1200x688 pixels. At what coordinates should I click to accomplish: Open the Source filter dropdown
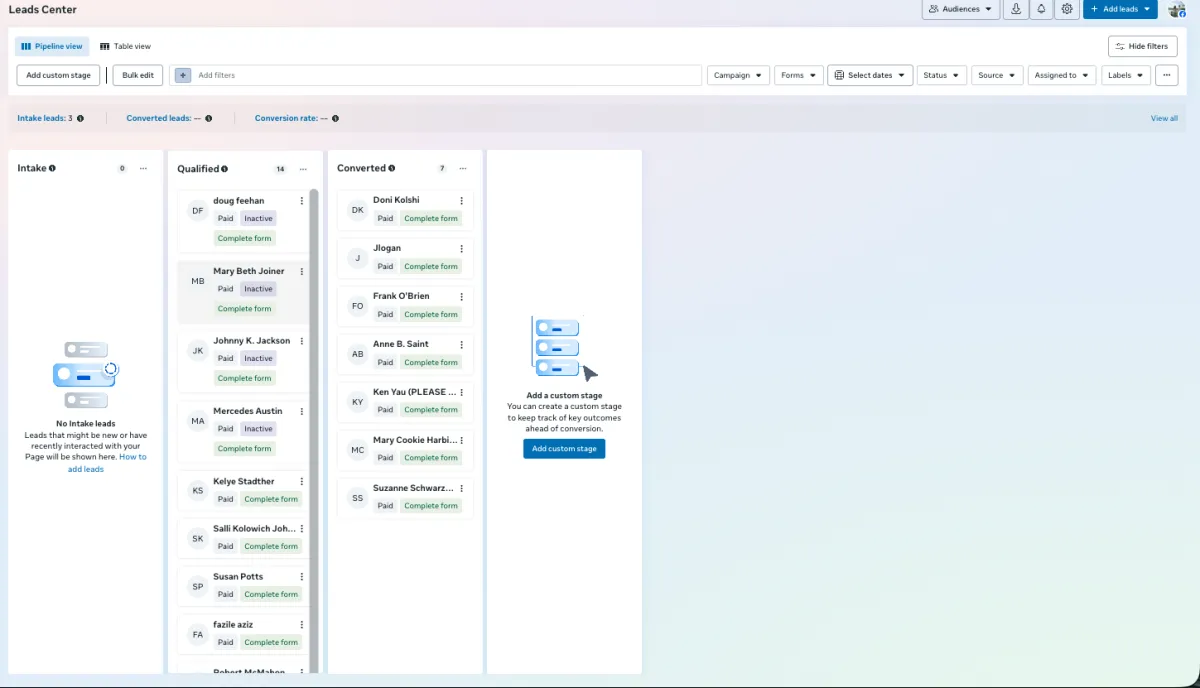pyautogui.click(x=997, y=75)
